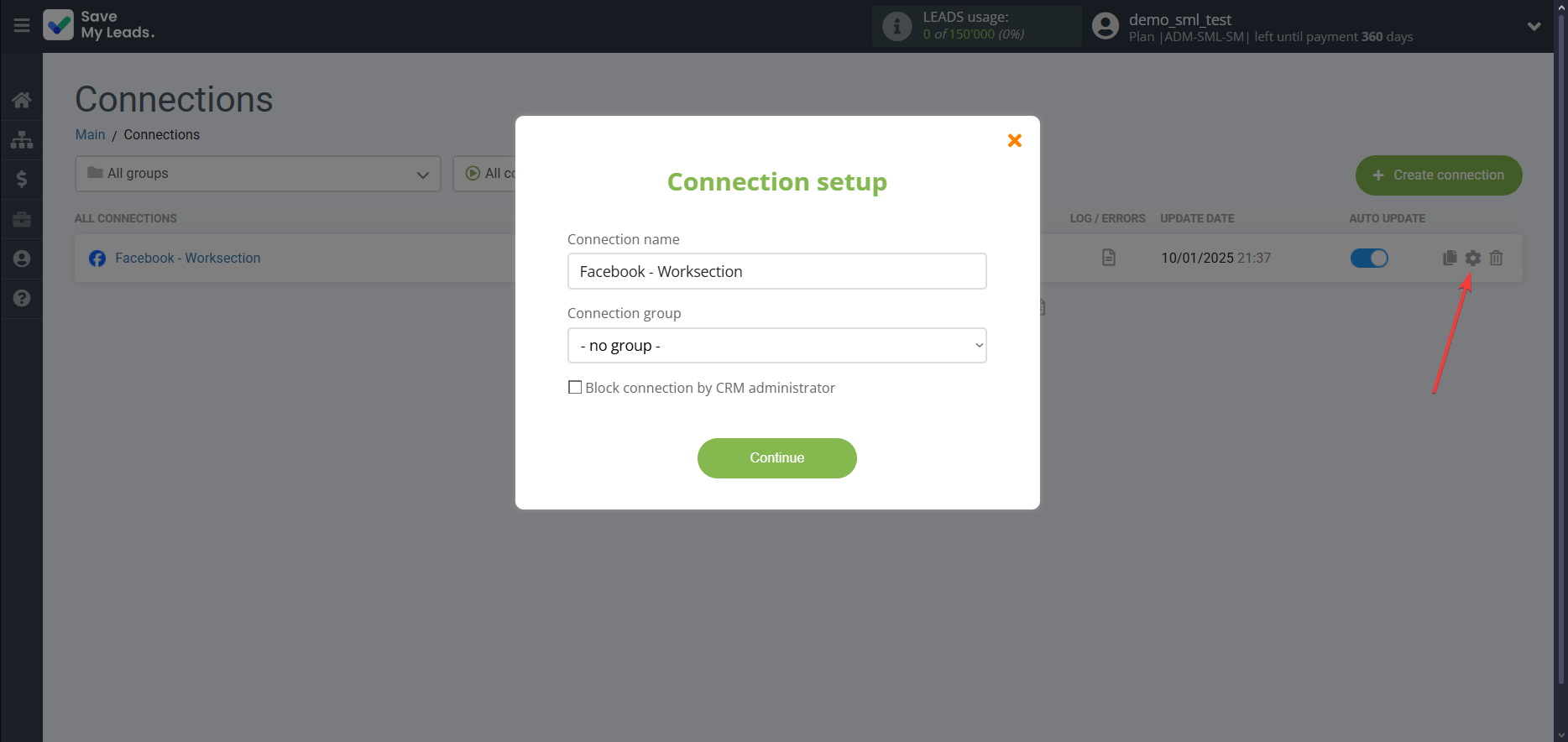Check Block connection by CRM administrator
1568x742 pixels.
pos(575,388)
